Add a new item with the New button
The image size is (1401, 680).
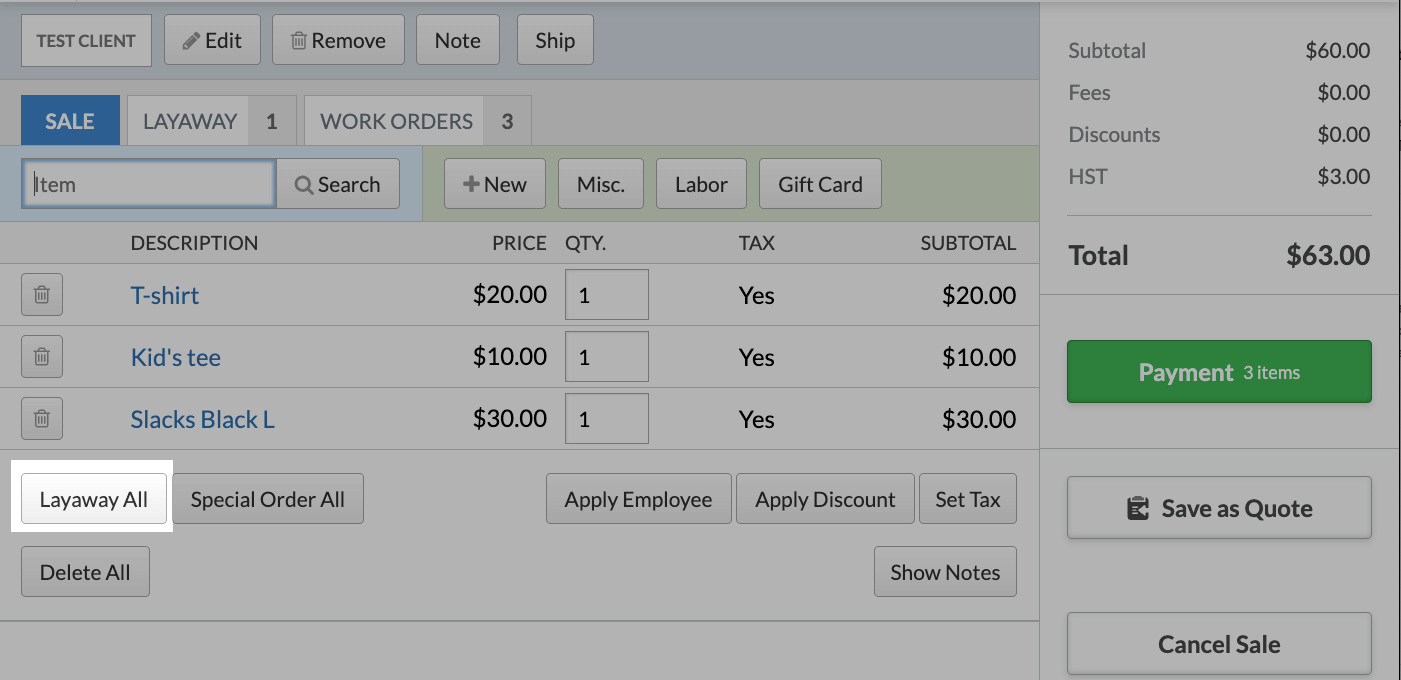(x=495, y=184)
